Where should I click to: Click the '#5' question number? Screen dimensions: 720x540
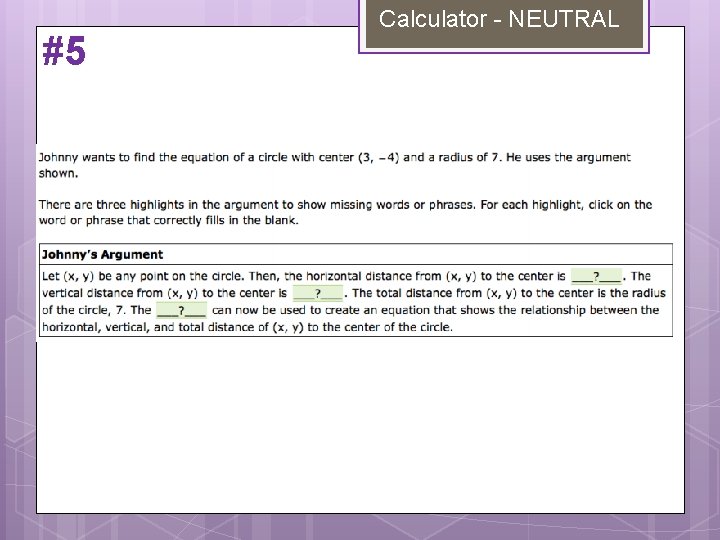pos(64,51)
